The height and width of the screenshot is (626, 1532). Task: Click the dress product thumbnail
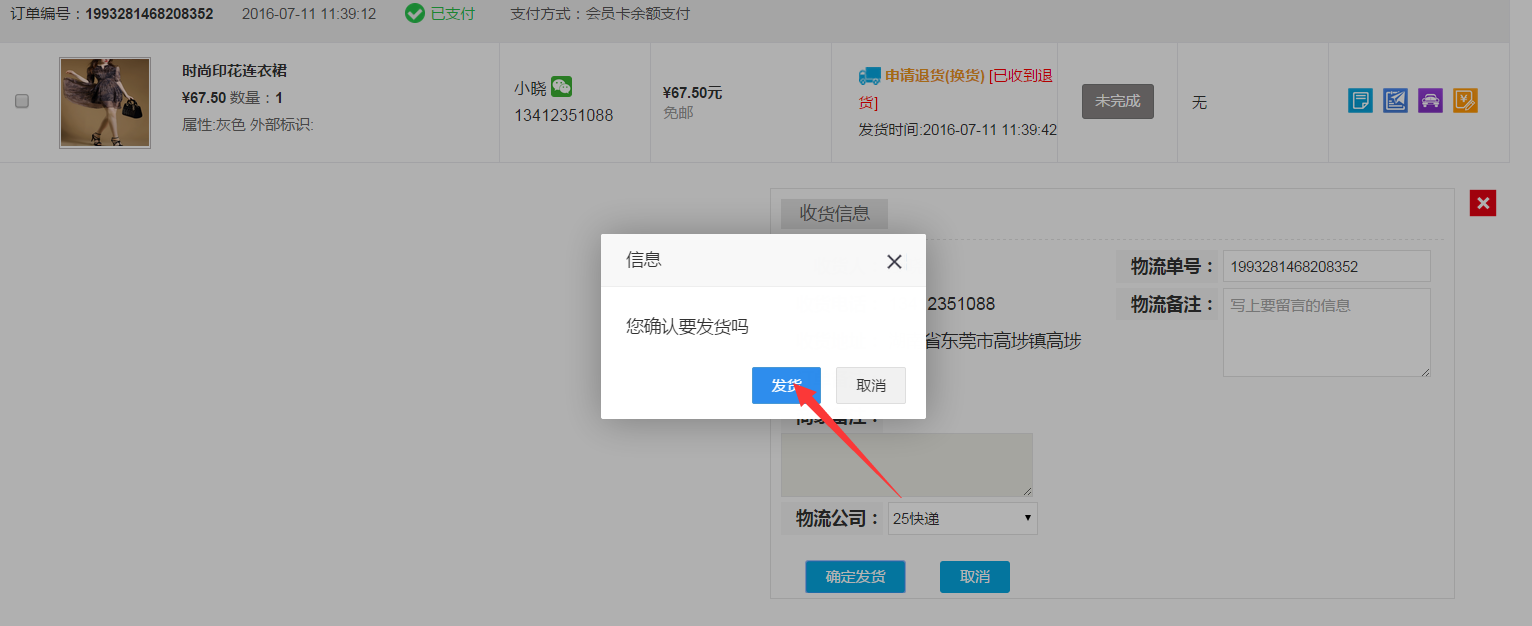coord(105,103)
